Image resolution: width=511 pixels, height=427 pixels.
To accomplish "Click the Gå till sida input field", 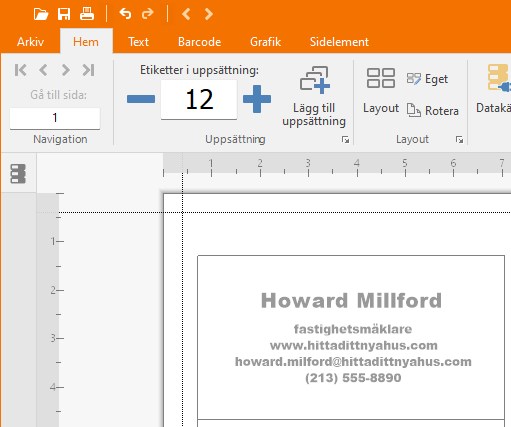I will 55,118.
